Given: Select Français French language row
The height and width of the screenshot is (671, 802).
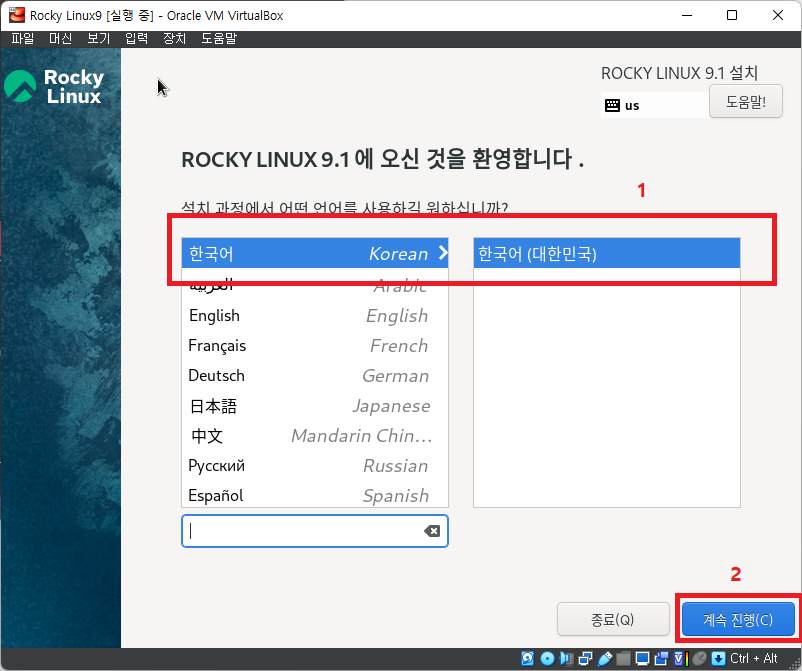Looking at the screenshot, I should tap(315, 346).
